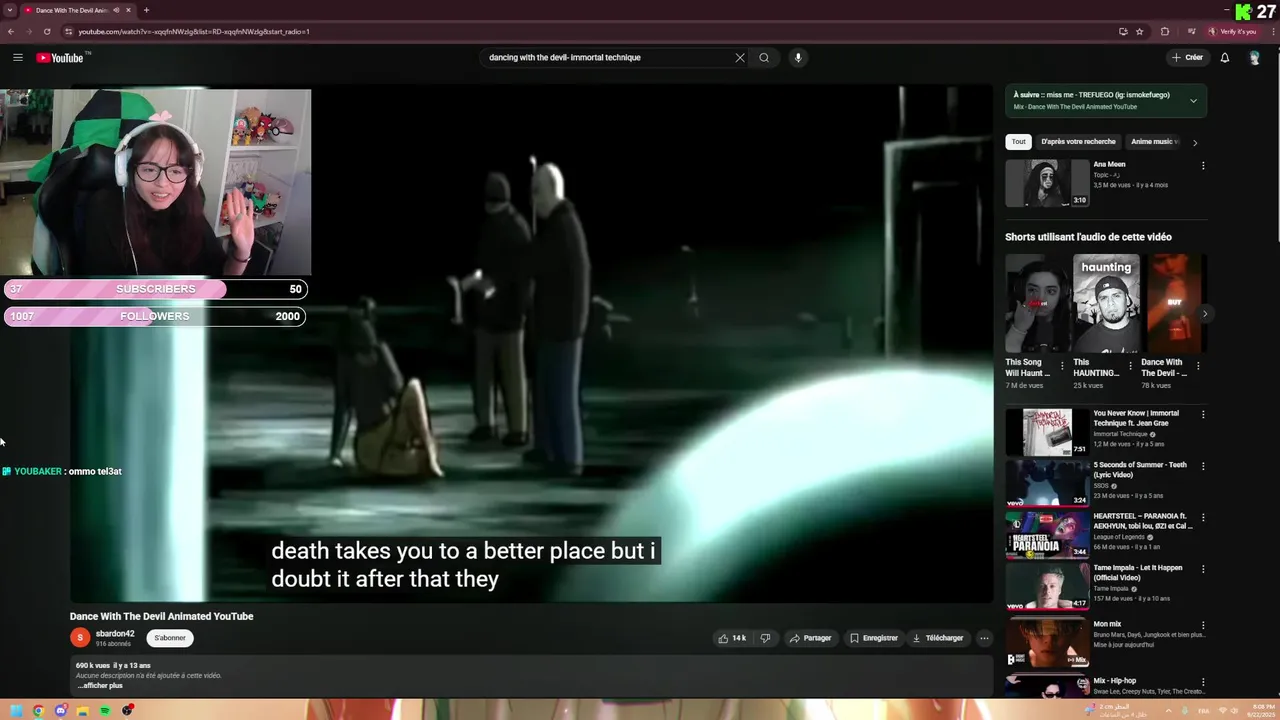Open options for Mix - Hip-hop

pyautogui.click(x=1203, y=683)
